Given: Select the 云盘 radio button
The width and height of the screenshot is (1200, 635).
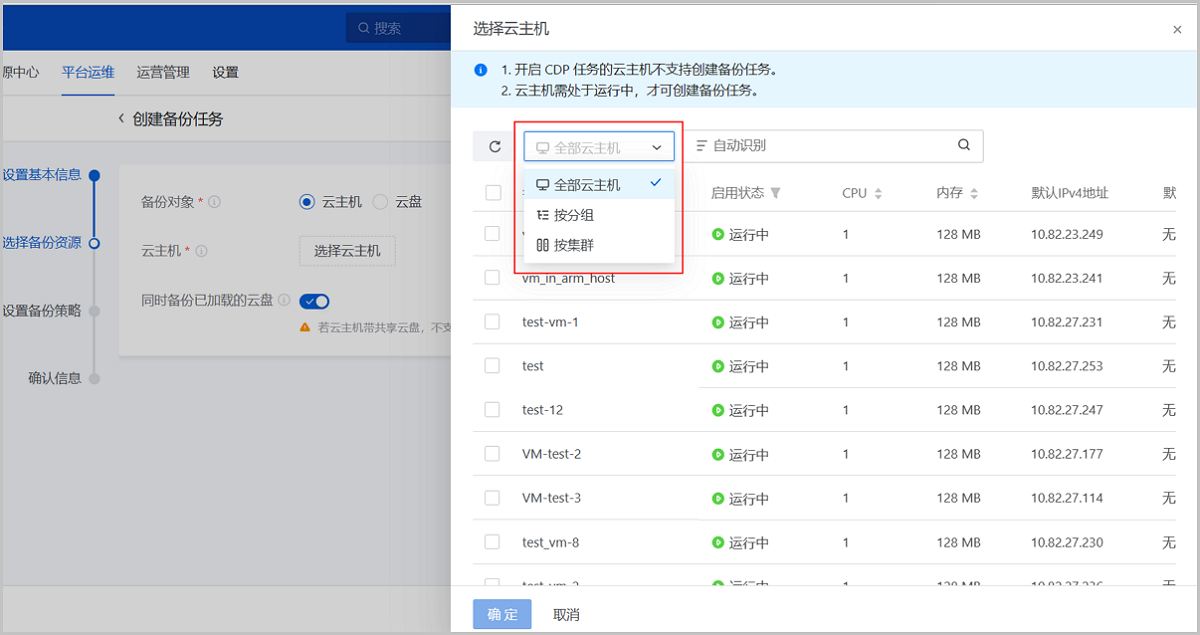Looking at the screenshot, I should [x=380, y=202].
